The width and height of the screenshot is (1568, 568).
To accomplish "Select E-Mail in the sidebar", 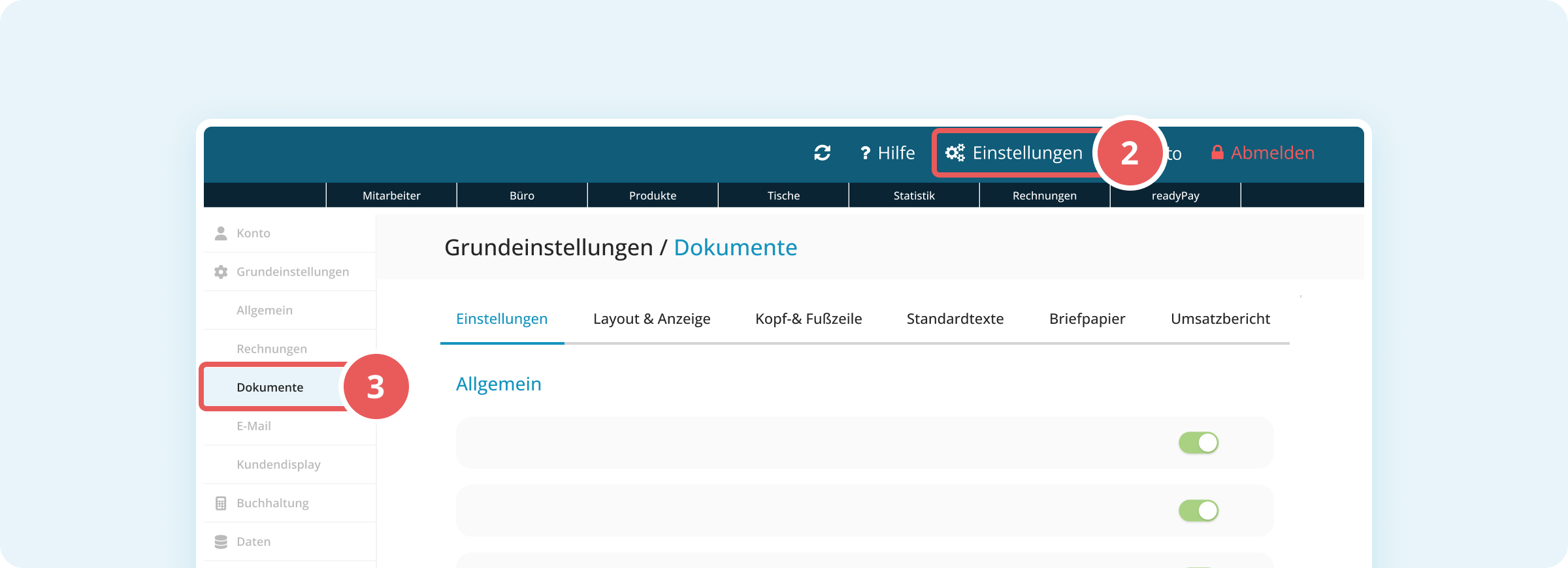I will [x=289, y=426].
